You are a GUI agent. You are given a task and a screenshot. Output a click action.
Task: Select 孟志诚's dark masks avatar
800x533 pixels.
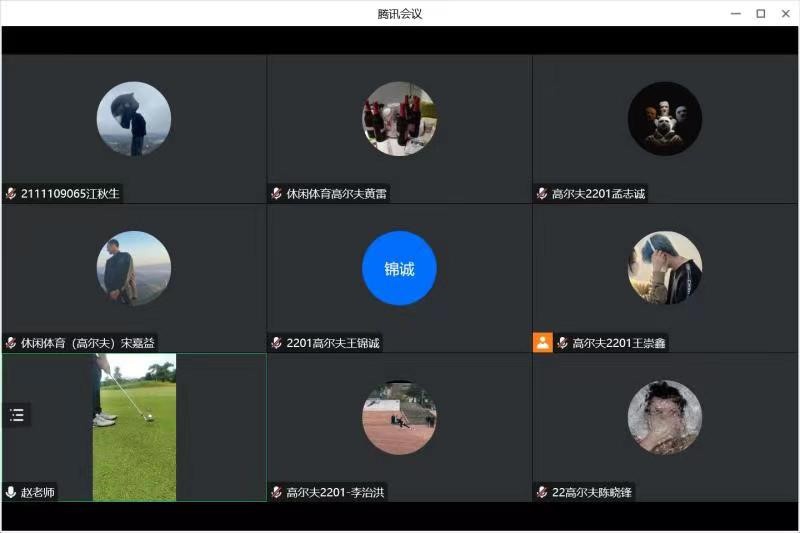pyautogui.click(x=665, y=119)
